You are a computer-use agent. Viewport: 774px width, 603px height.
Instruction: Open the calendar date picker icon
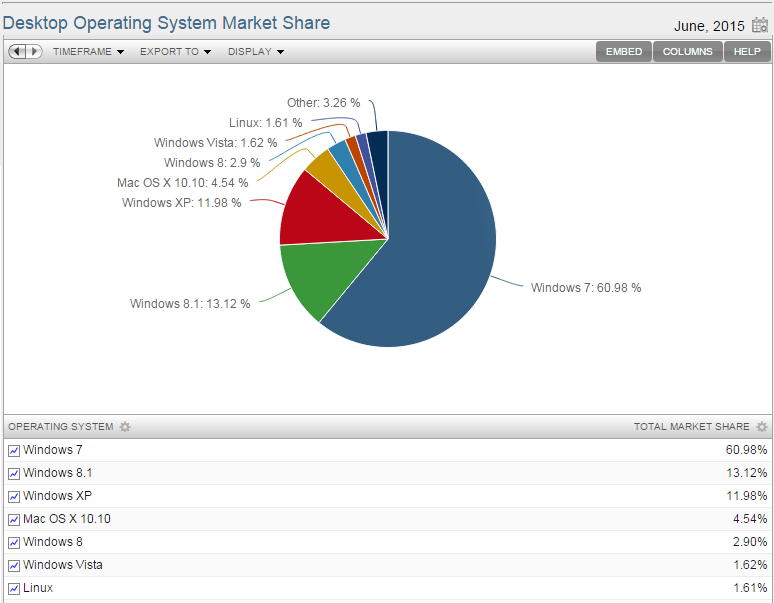[760, 26]
